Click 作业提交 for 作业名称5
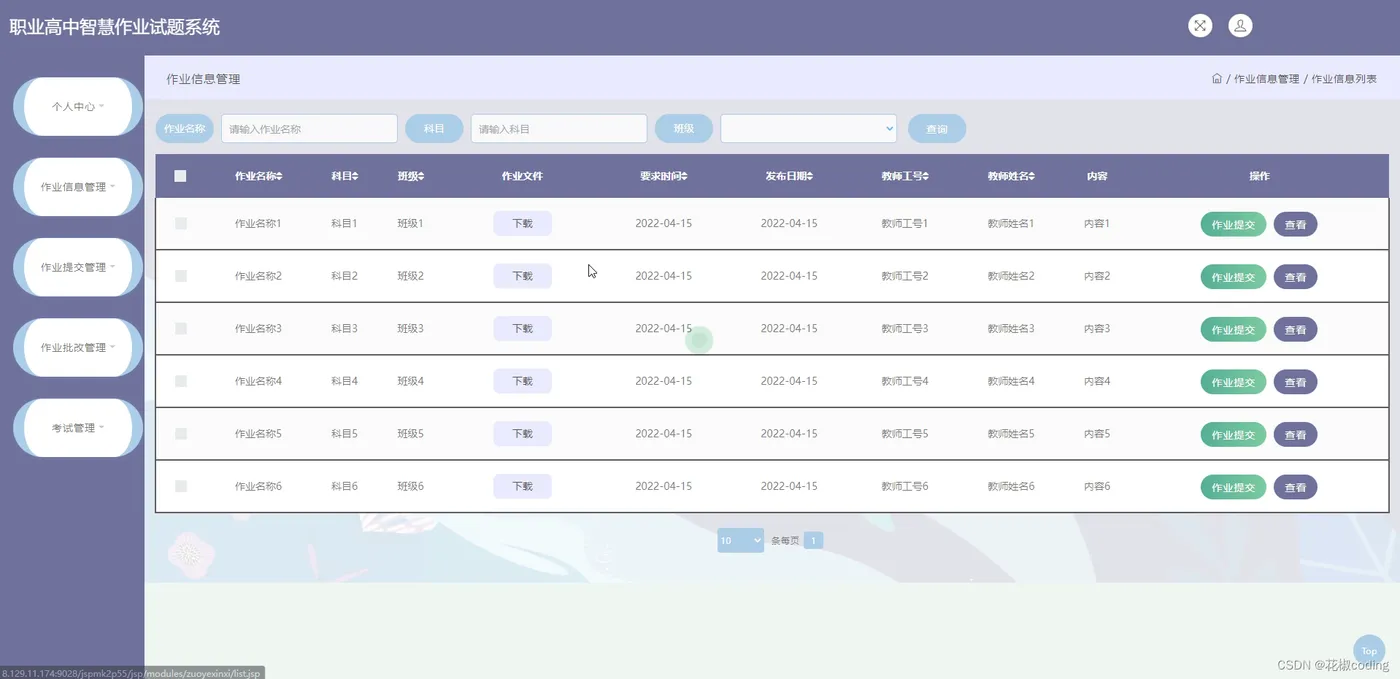 coord(1233,435)
